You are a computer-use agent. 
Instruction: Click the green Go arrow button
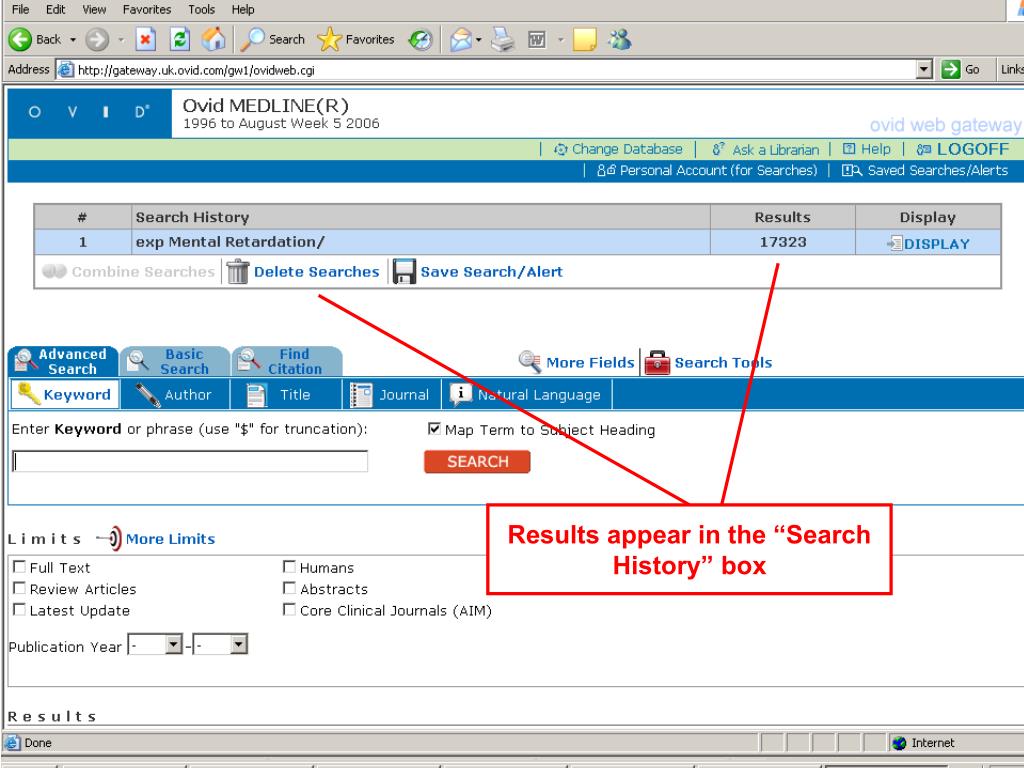click(x=951, y=69)
